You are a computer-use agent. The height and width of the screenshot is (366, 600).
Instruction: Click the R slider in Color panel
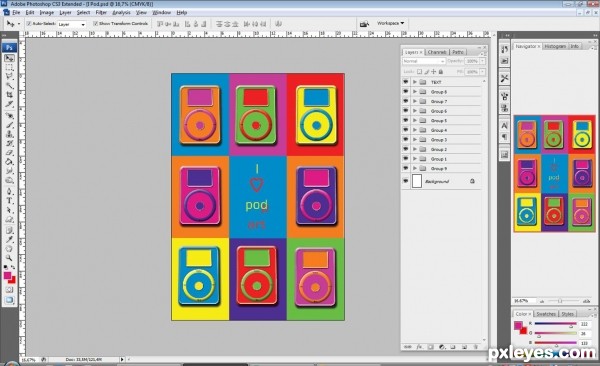click(555, 324)
